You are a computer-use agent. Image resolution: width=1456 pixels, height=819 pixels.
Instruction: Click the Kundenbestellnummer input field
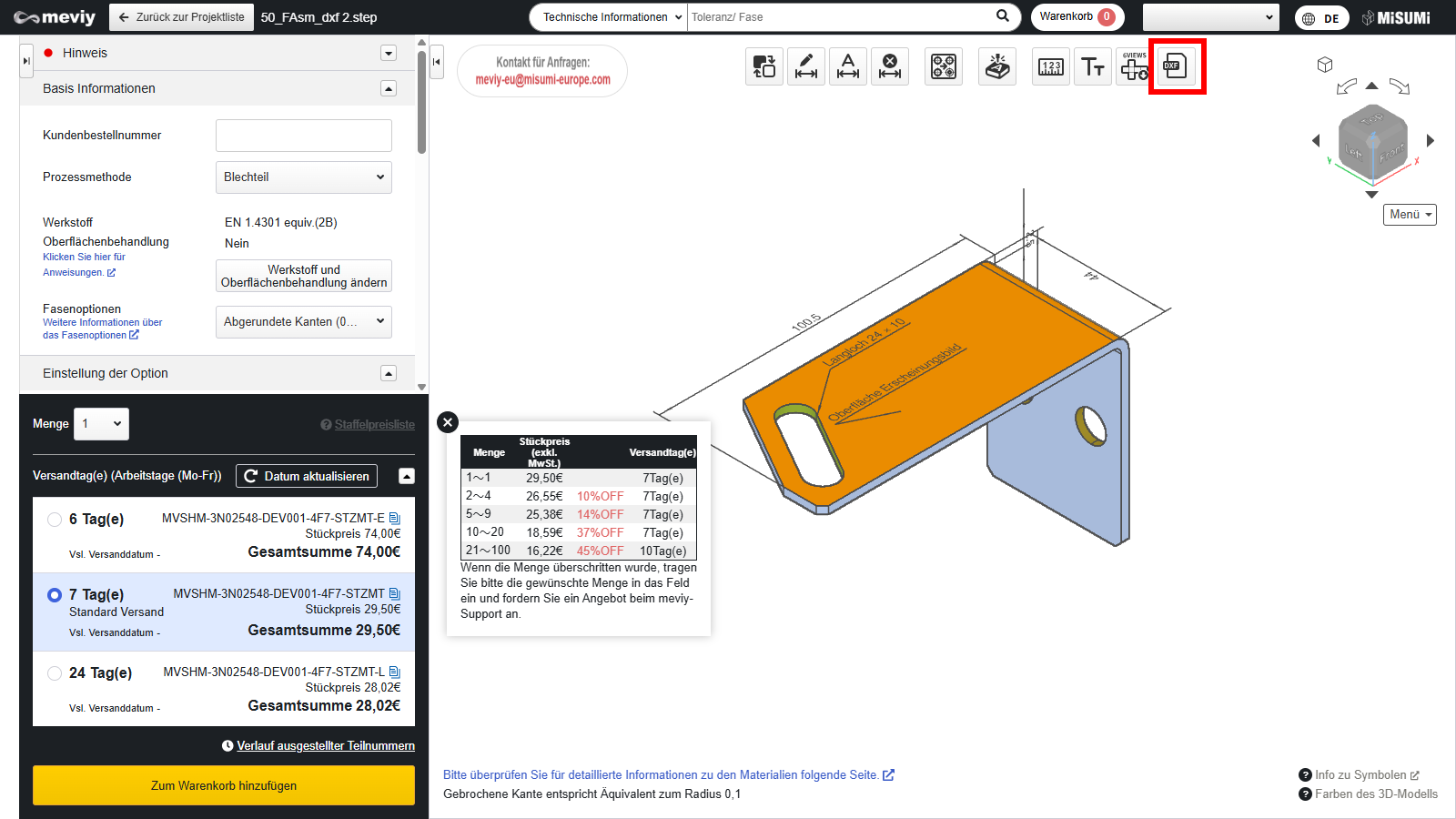[x=303, y=136]
